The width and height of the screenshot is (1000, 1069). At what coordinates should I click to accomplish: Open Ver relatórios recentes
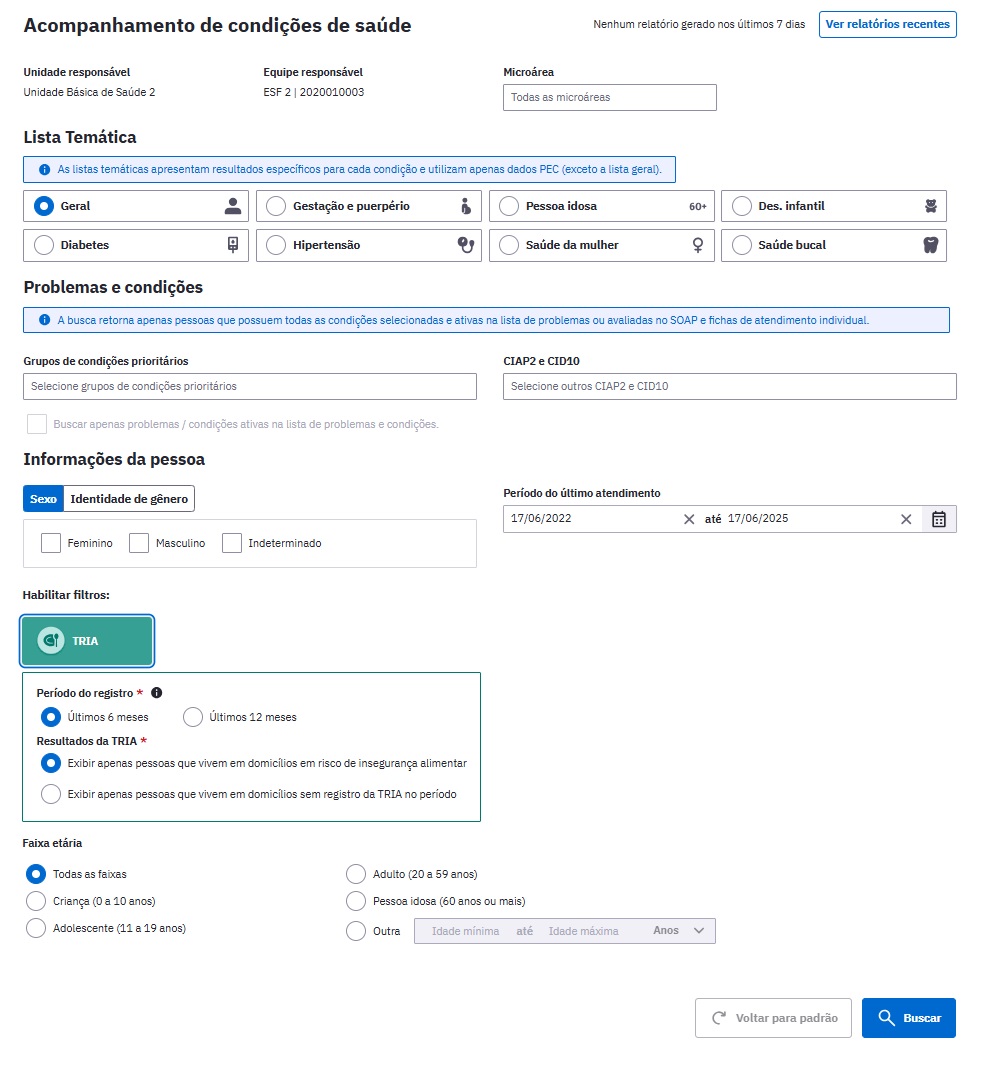[888, 25]
